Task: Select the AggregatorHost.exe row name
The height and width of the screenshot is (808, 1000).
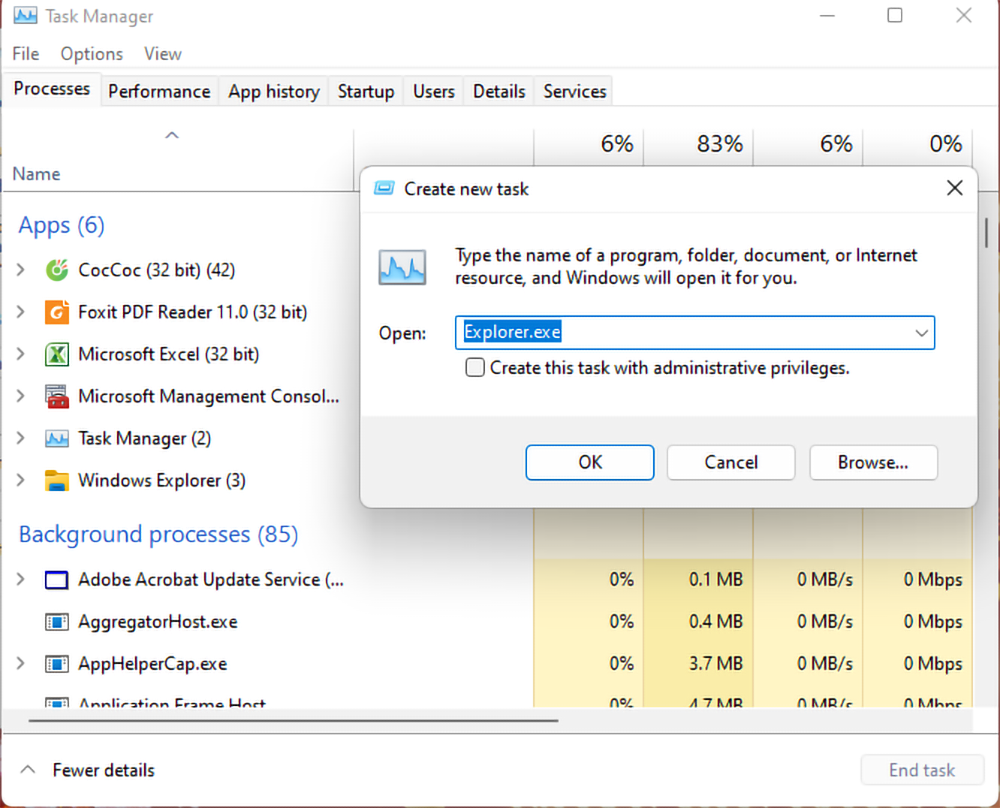Action: click(158, 622)
